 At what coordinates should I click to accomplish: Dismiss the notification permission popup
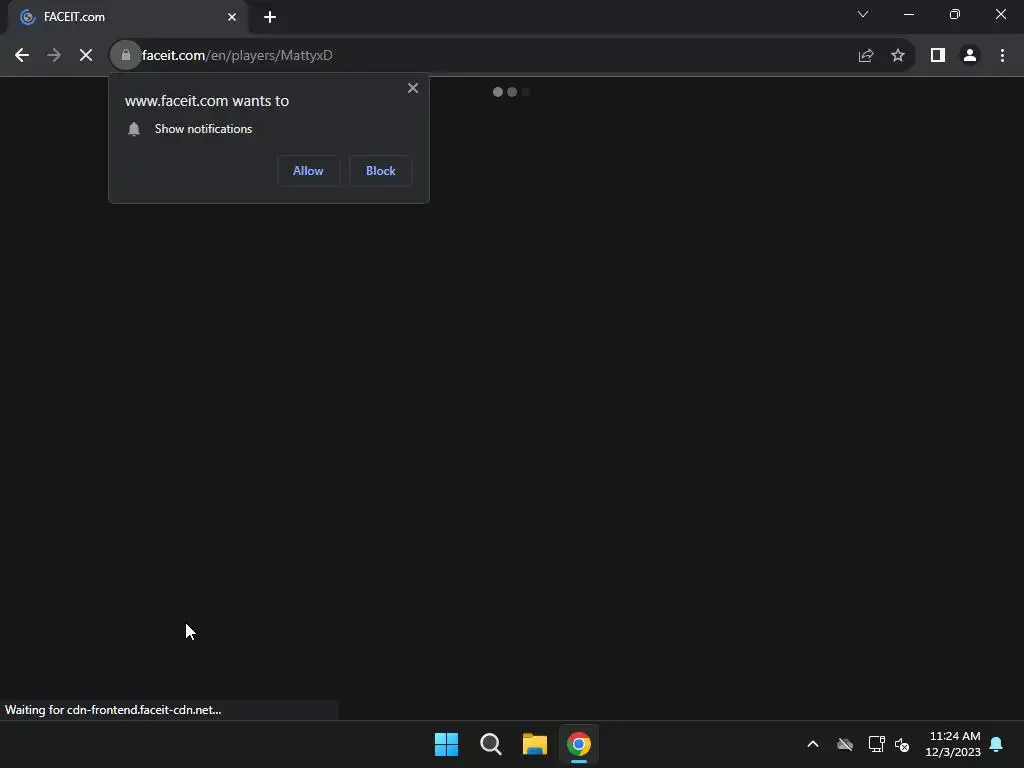pyautogui.click(x=413, y=88)
